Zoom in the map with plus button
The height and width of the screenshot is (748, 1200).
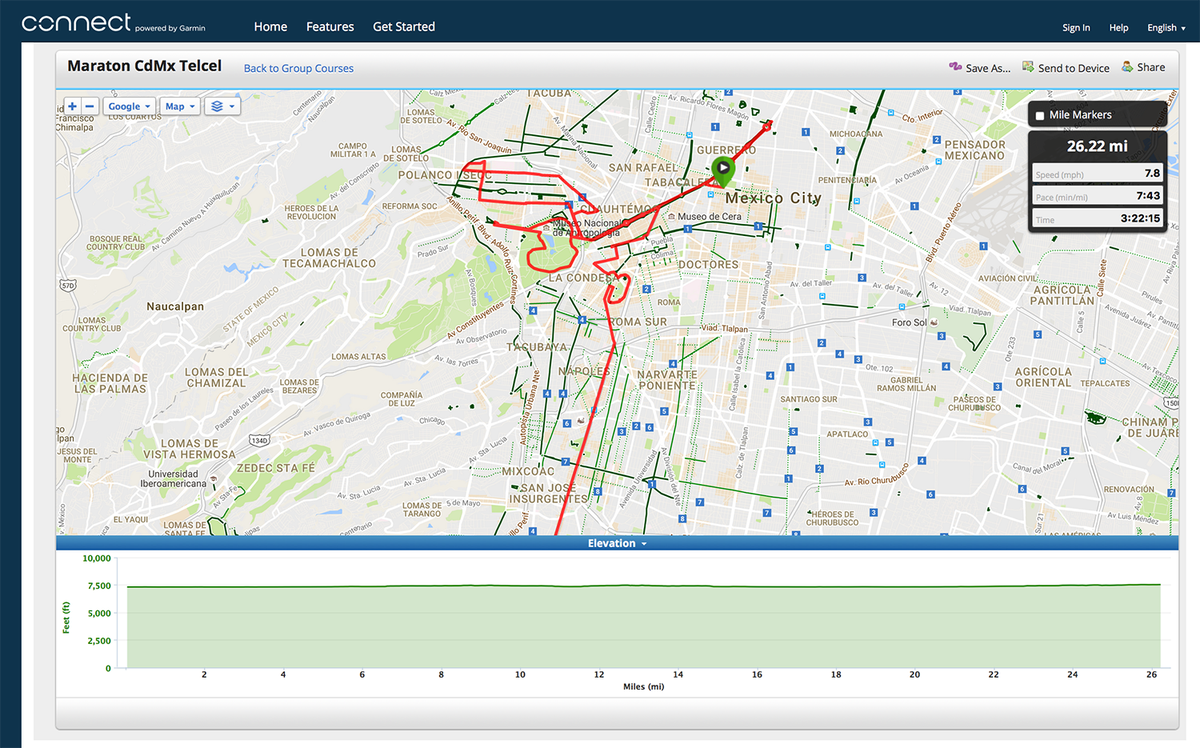click(x=72, y=106)
